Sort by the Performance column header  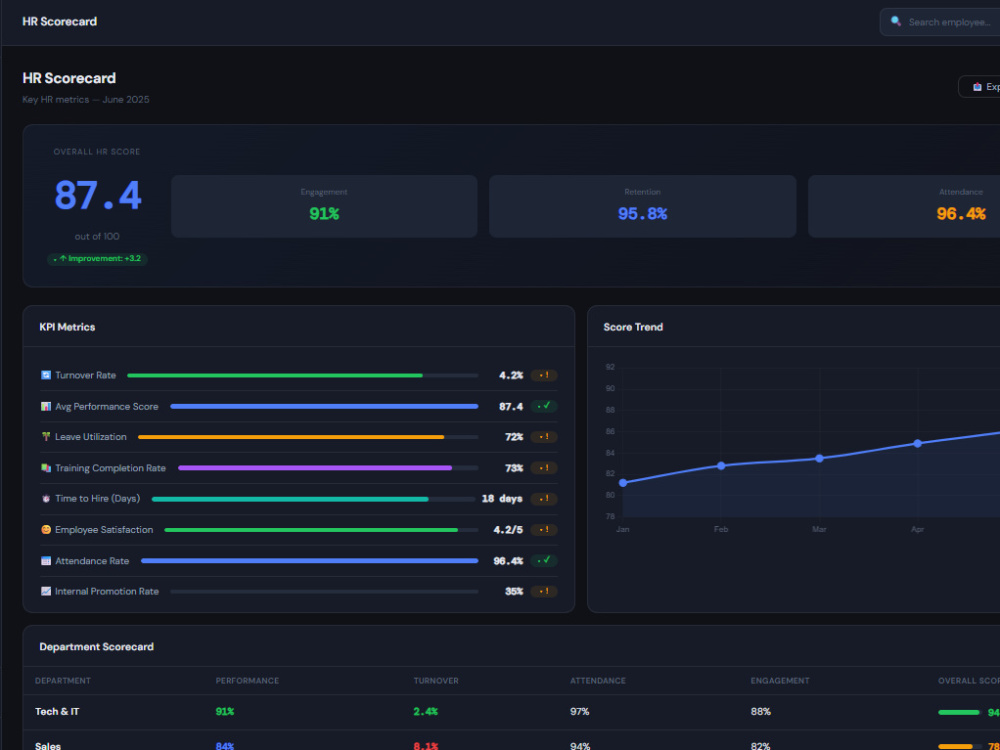[247, 680]
